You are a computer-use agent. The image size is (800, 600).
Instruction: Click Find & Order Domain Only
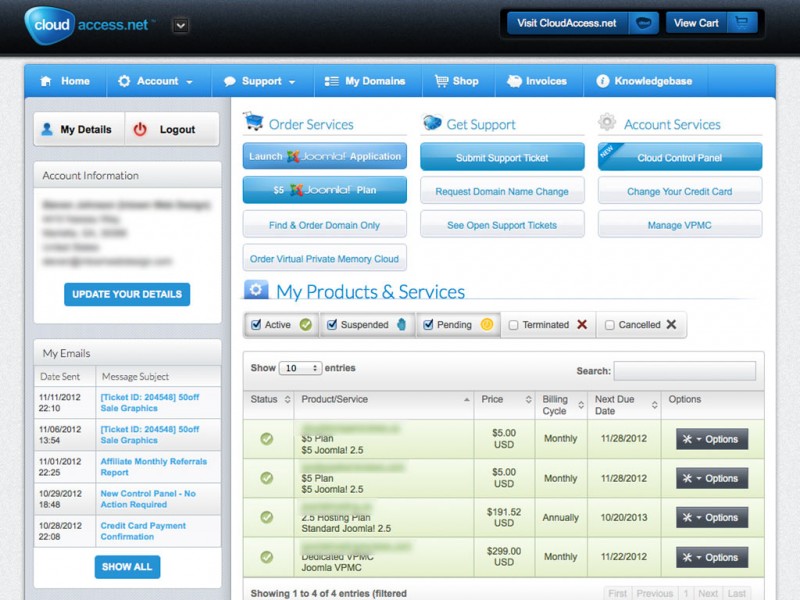(x=325, y=225)
